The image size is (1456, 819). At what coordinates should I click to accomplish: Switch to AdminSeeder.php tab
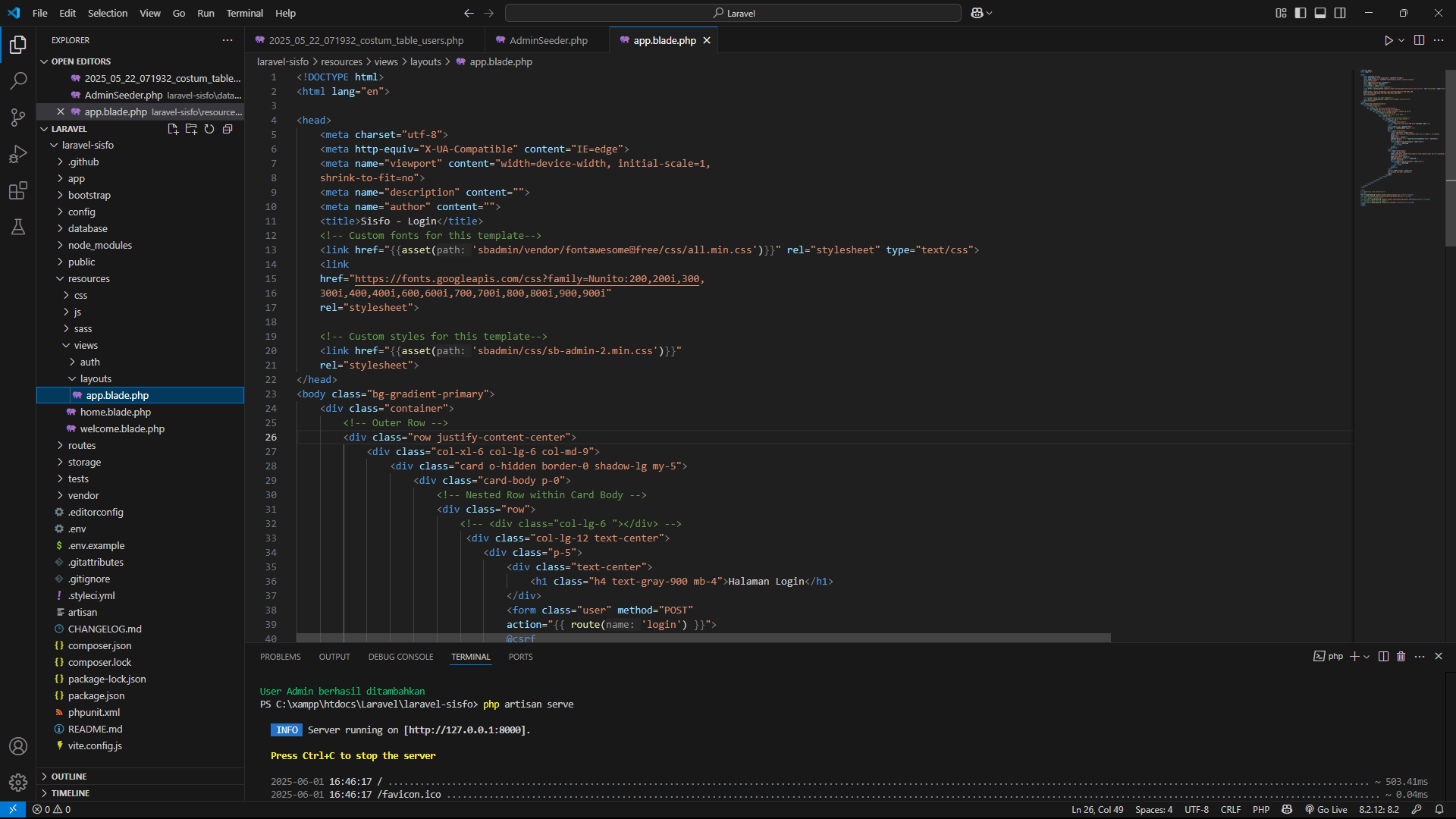[x=548, y=40]
